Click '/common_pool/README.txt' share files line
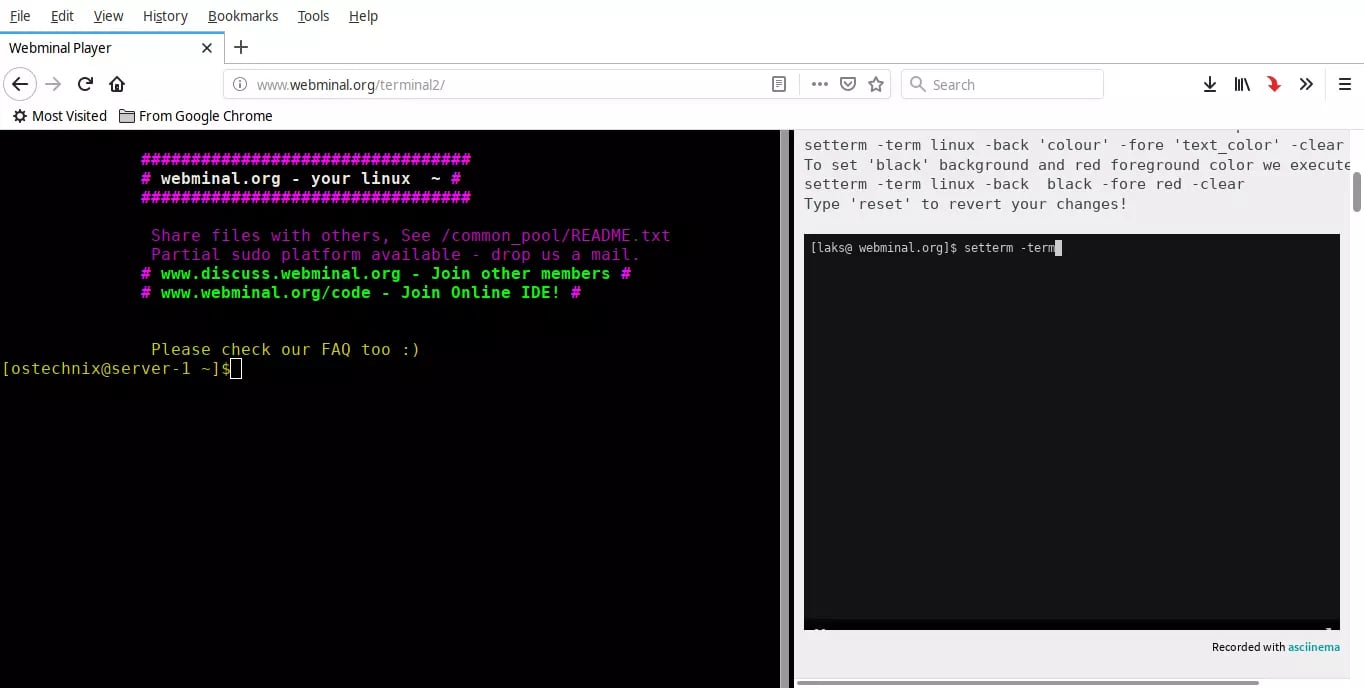This screenshot has width=1364, height=688. click(410, 236)
